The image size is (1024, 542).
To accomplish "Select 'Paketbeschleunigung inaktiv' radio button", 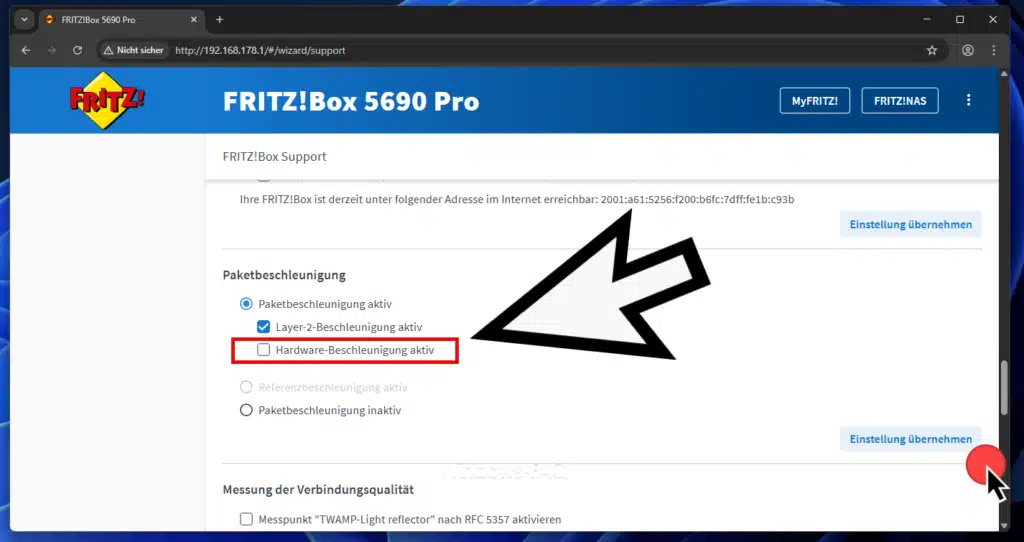I will (246, 410).
